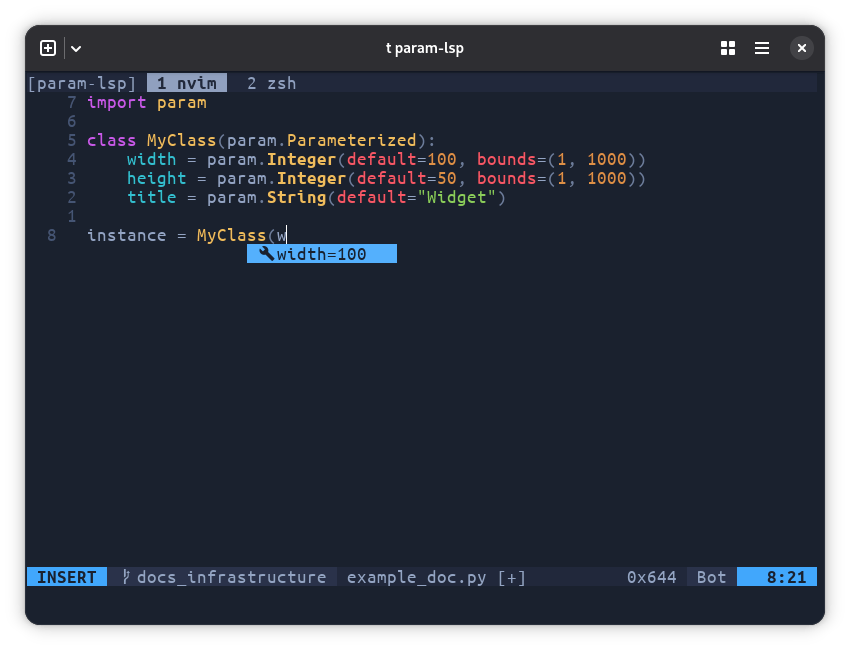The height and width of the screenshot is (650, 850).
Task: Click the 'height' attribute name
Action: (x=157, y=179)
